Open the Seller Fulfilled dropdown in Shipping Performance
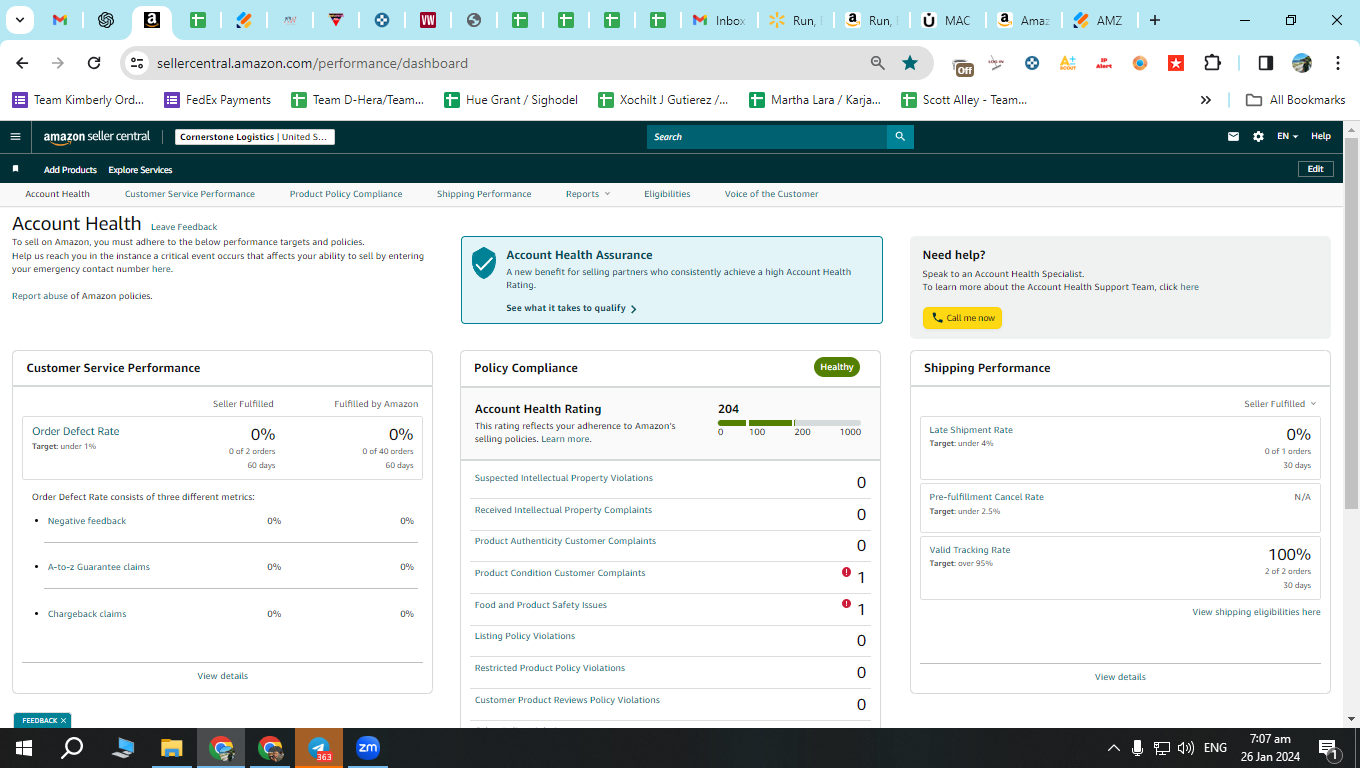1360x768 pixels. click(1280, 404)
